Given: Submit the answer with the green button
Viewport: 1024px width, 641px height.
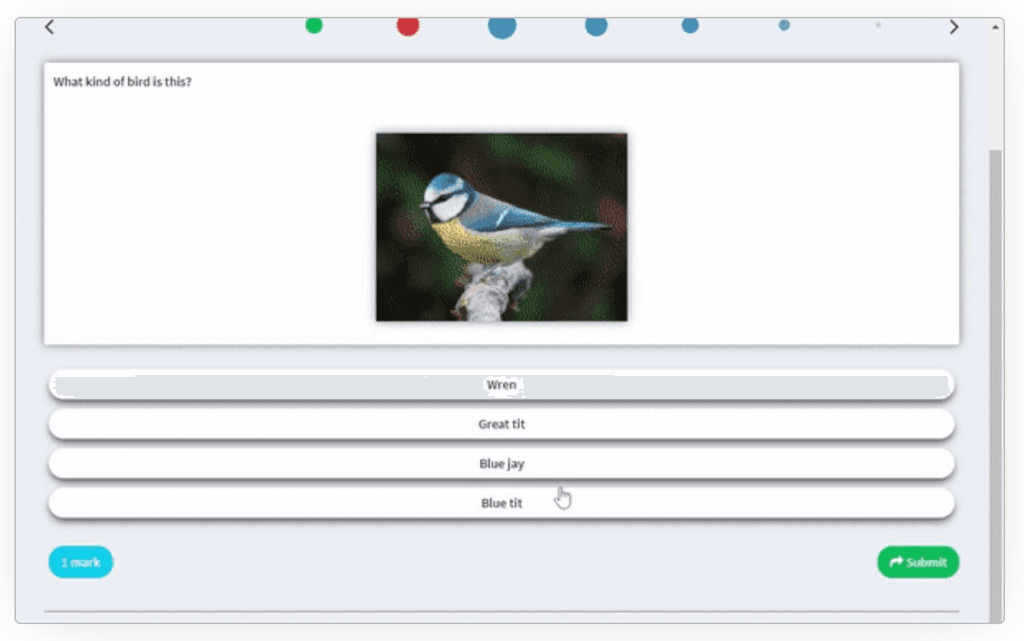Looking at the screenshot, I should [x=918, y=562].
